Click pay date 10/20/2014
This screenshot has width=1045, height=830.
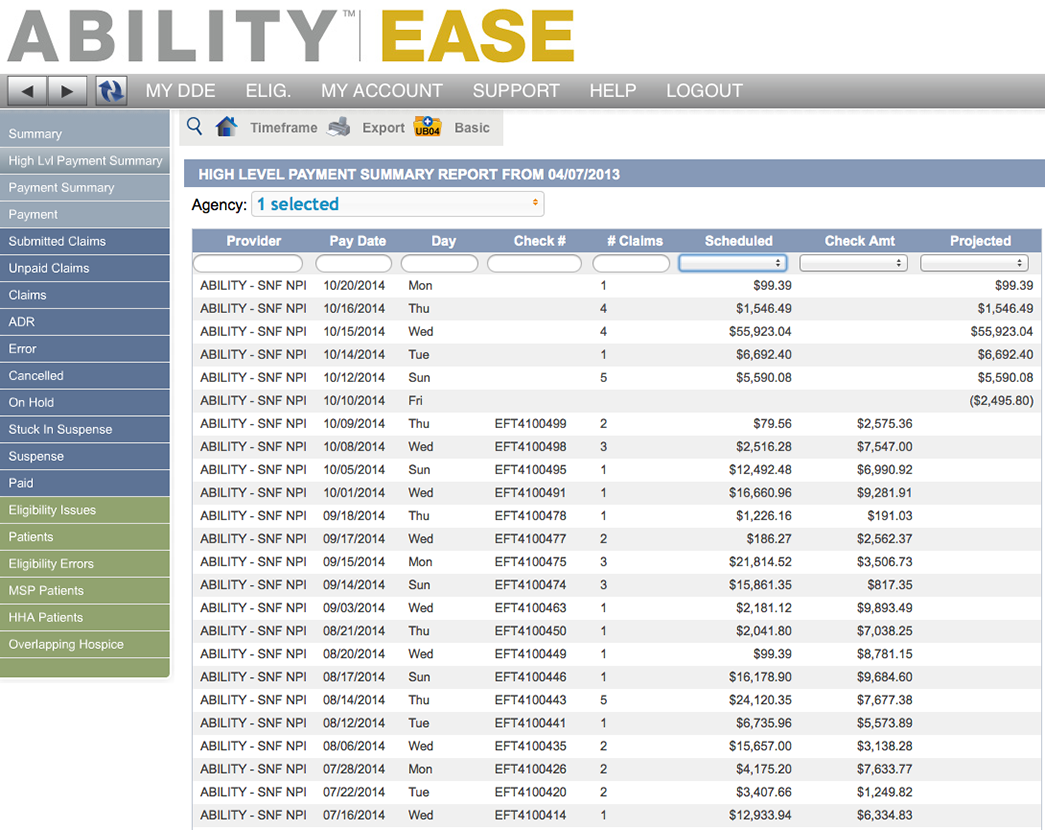[x=354, y=285]
